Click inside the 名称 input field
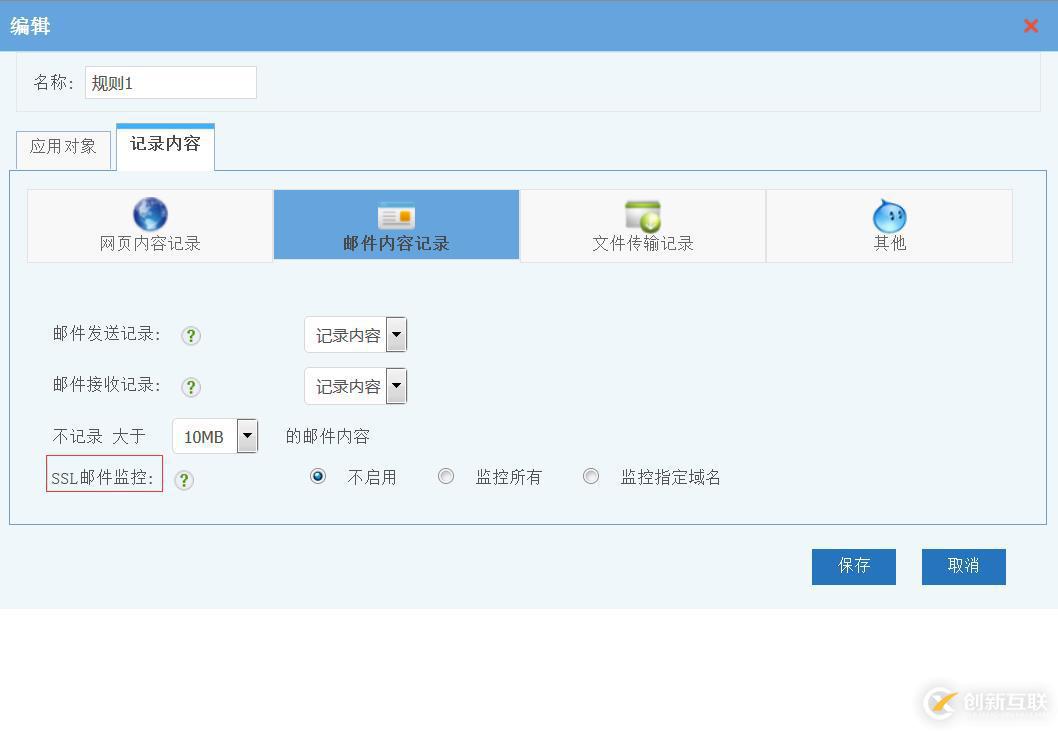This screenshot has height=732, width=1058. click(x=170, y=82)
